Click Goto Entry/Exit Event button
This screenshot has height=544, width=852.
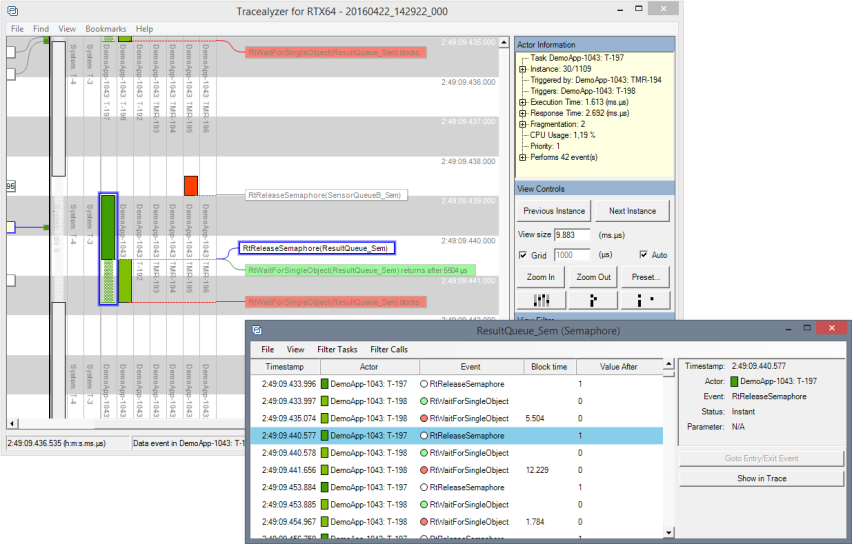click(761, 459)
